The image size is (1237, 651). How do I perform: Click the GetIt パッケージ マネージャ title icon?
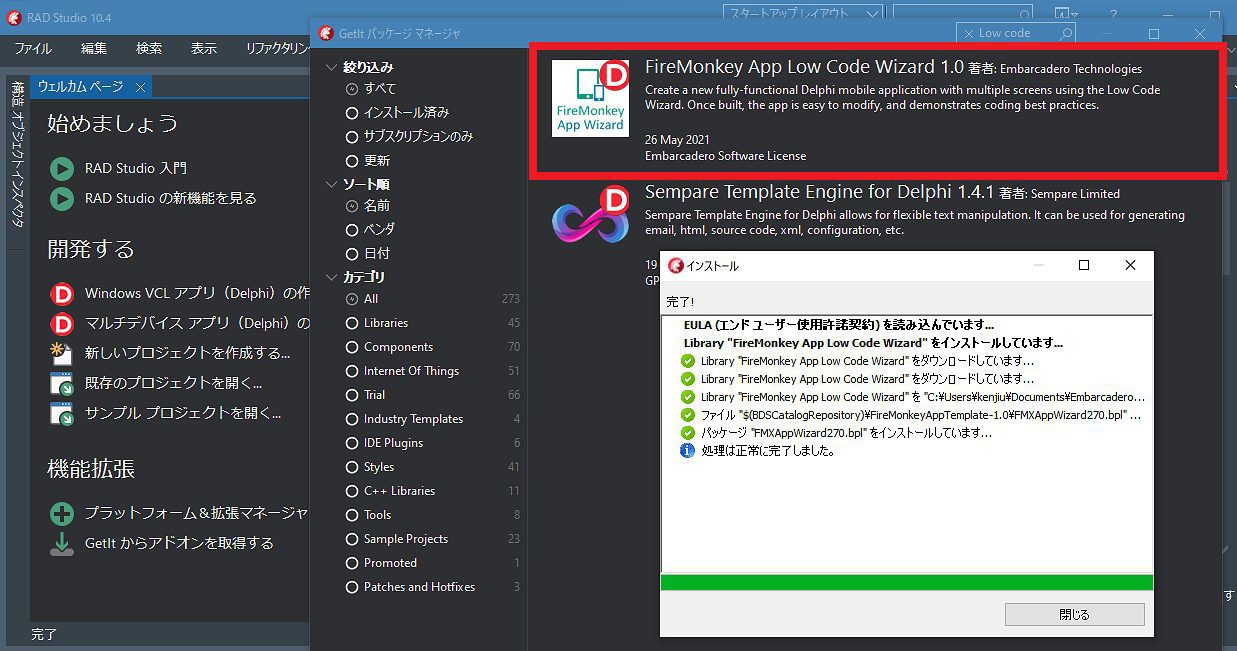tap(326, 33)
